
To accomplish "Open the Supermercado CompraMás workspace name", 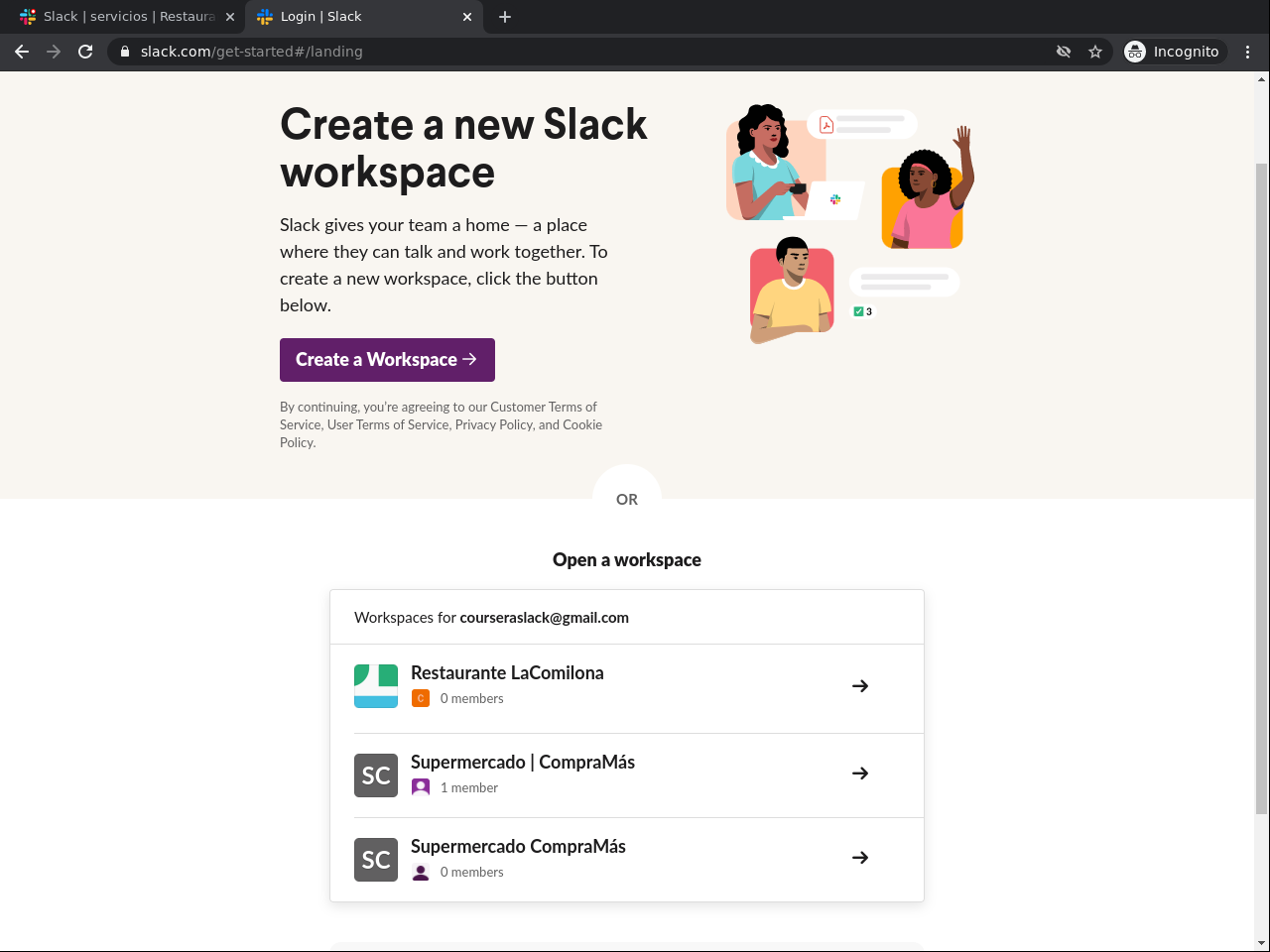I will (518, 846).
